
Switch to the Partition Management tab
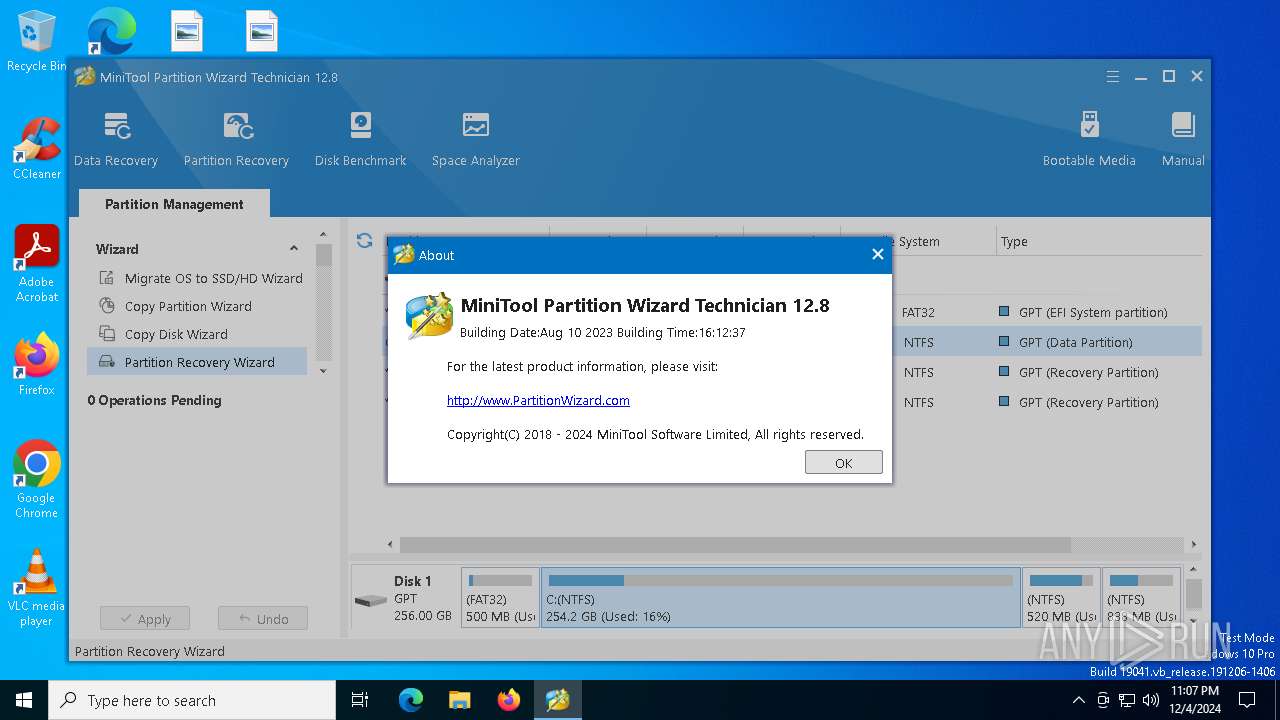coord(174,204)
